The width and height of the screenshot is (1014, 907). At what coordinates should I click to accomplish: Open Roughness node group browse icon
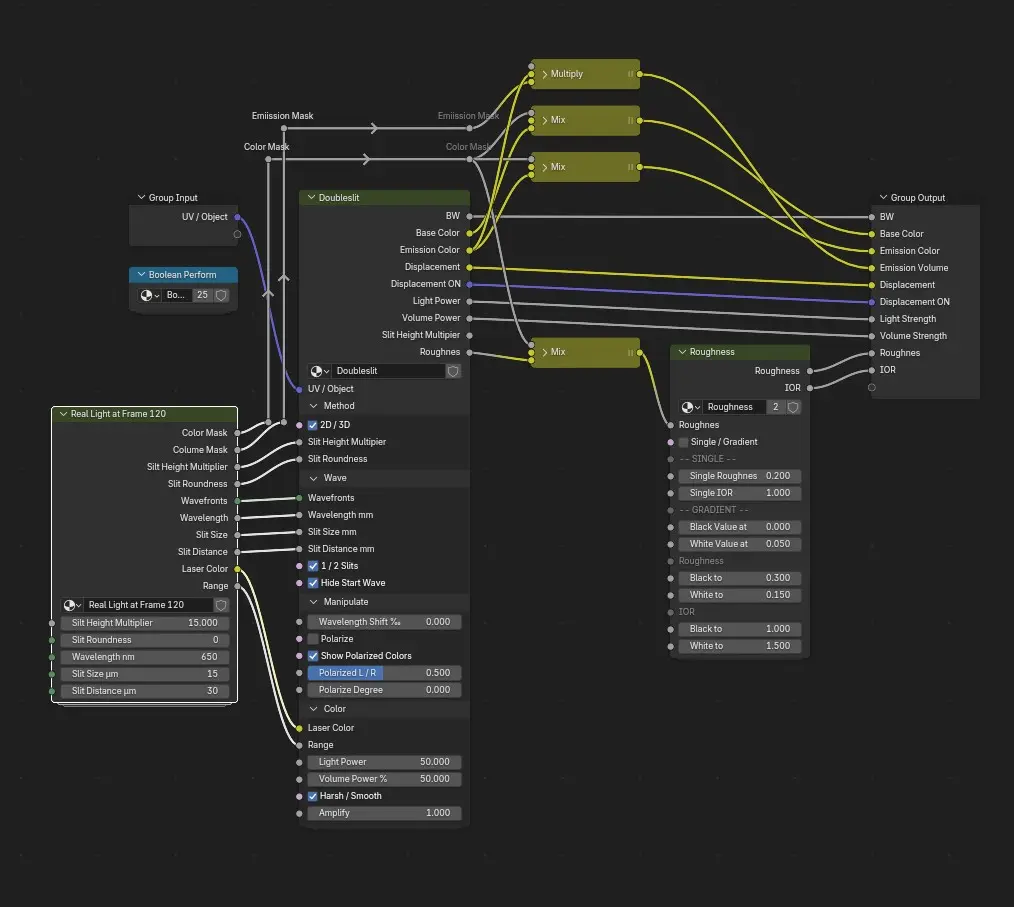pyautogui.click(x=690, y=407)
